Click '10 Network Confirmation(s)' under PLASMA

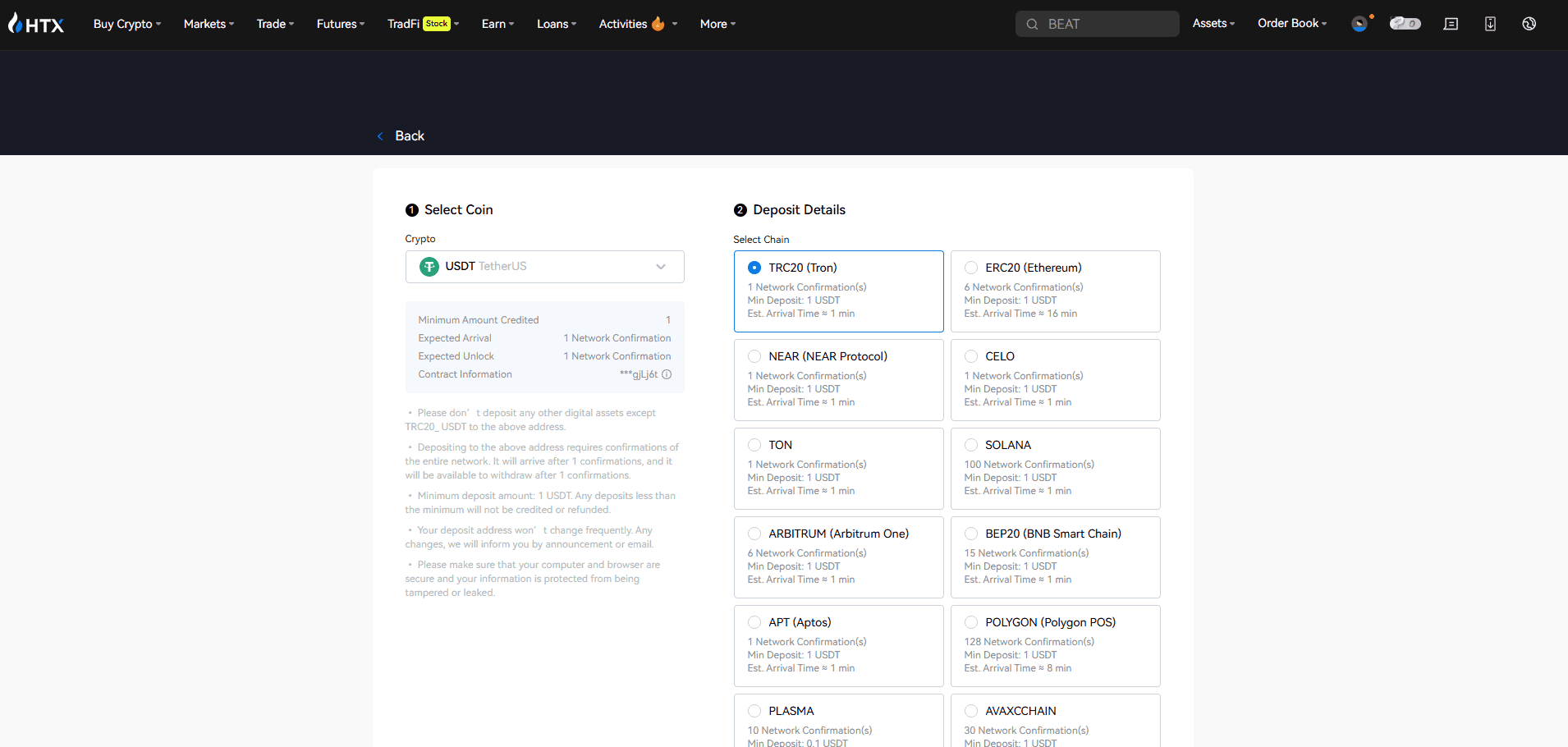click(x=809, y=731)
